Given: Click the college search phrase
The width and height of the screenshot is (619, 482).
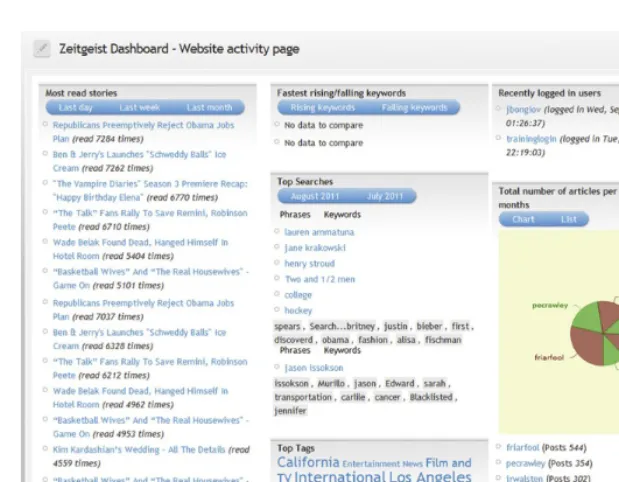Looking at the screenshot, I should coord(298,295).
